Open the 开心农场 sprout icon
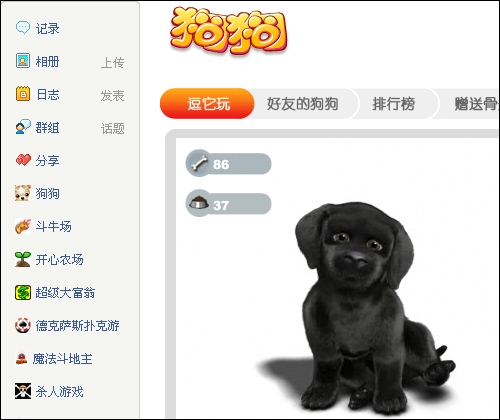The image size is (500, 420). click(x=23, y=259)
